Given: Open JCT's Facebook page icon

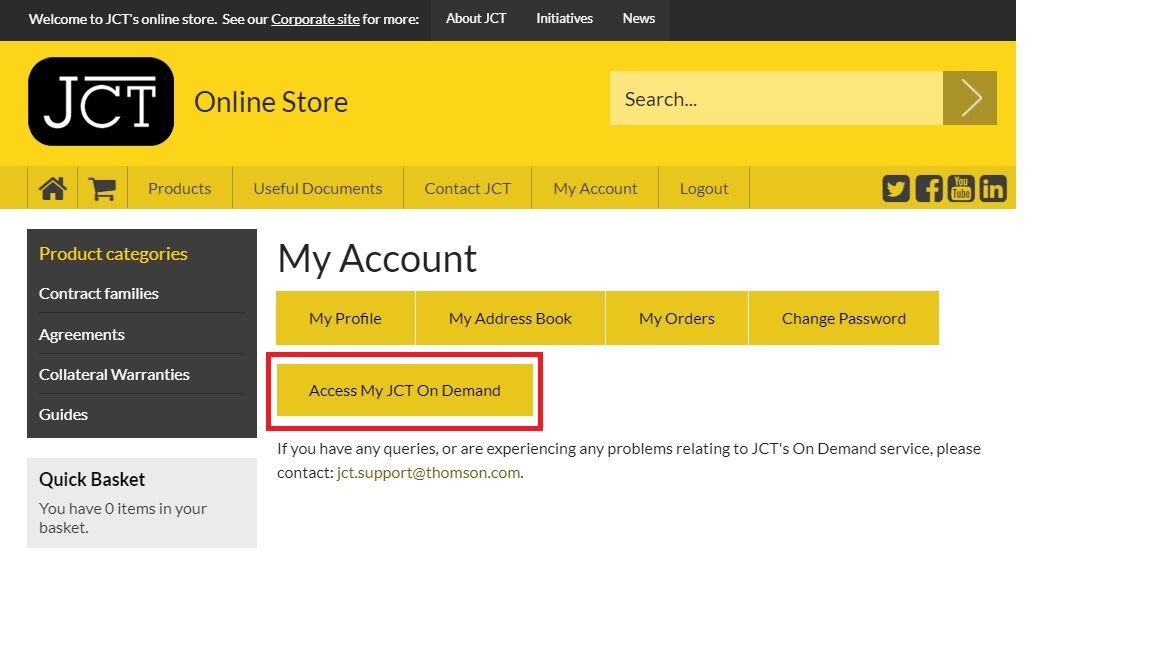Looking at the screenshot, I should click(x=929, y=188).
